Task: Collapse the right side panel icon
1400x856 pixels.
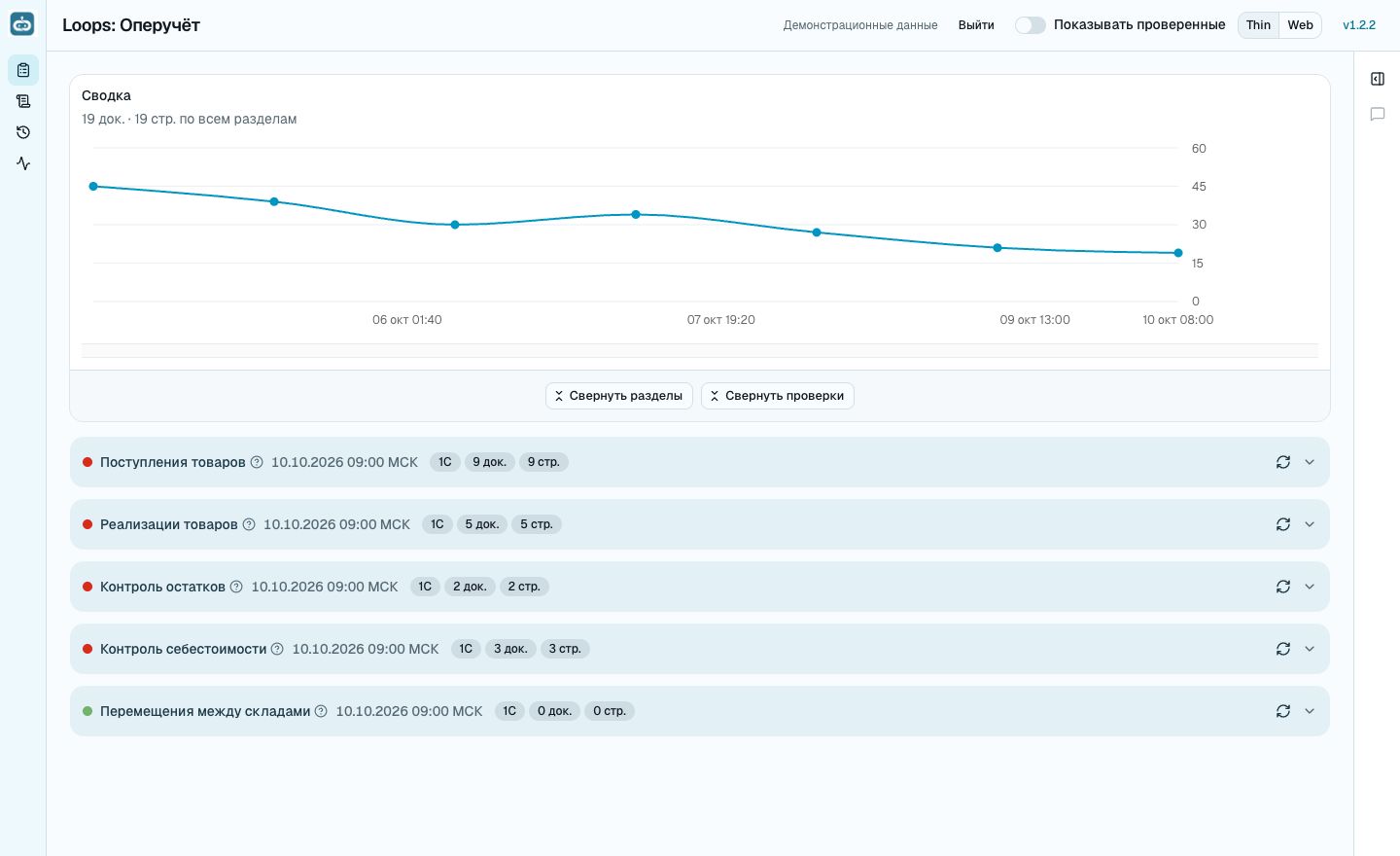Action: pos(1378,79)
